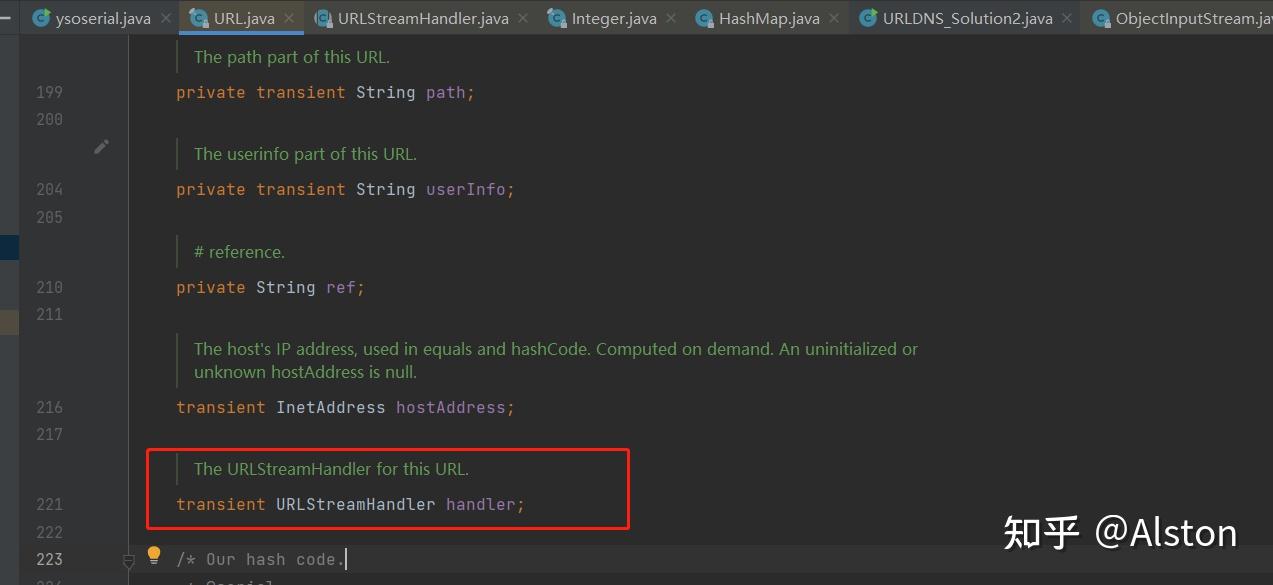Viewport: 1273px width, 585px height.
Task: Click gutter line number 221
Action: coord(49,504)
